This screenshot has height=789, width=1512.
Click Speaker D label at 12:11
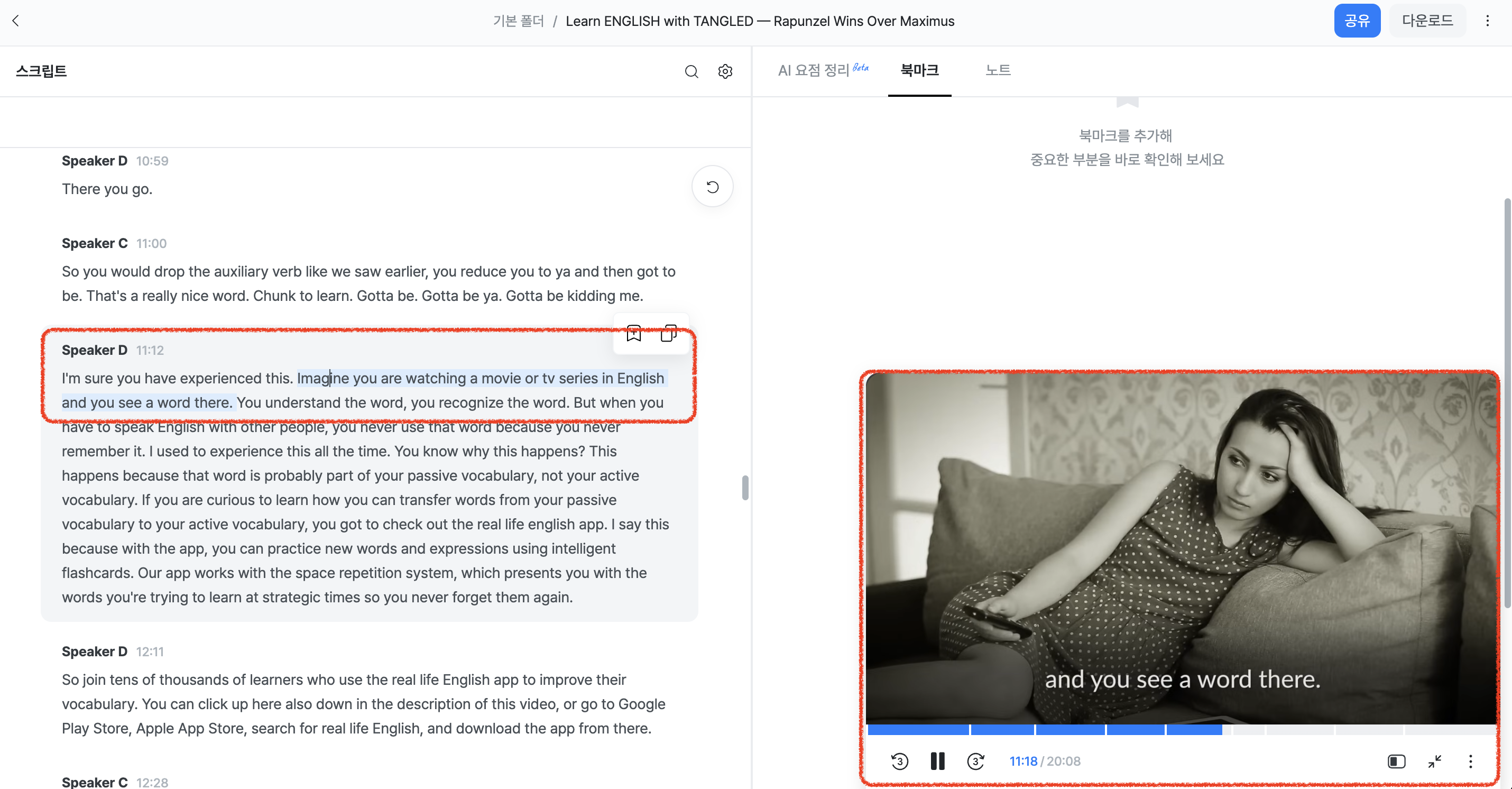point(95,652)
